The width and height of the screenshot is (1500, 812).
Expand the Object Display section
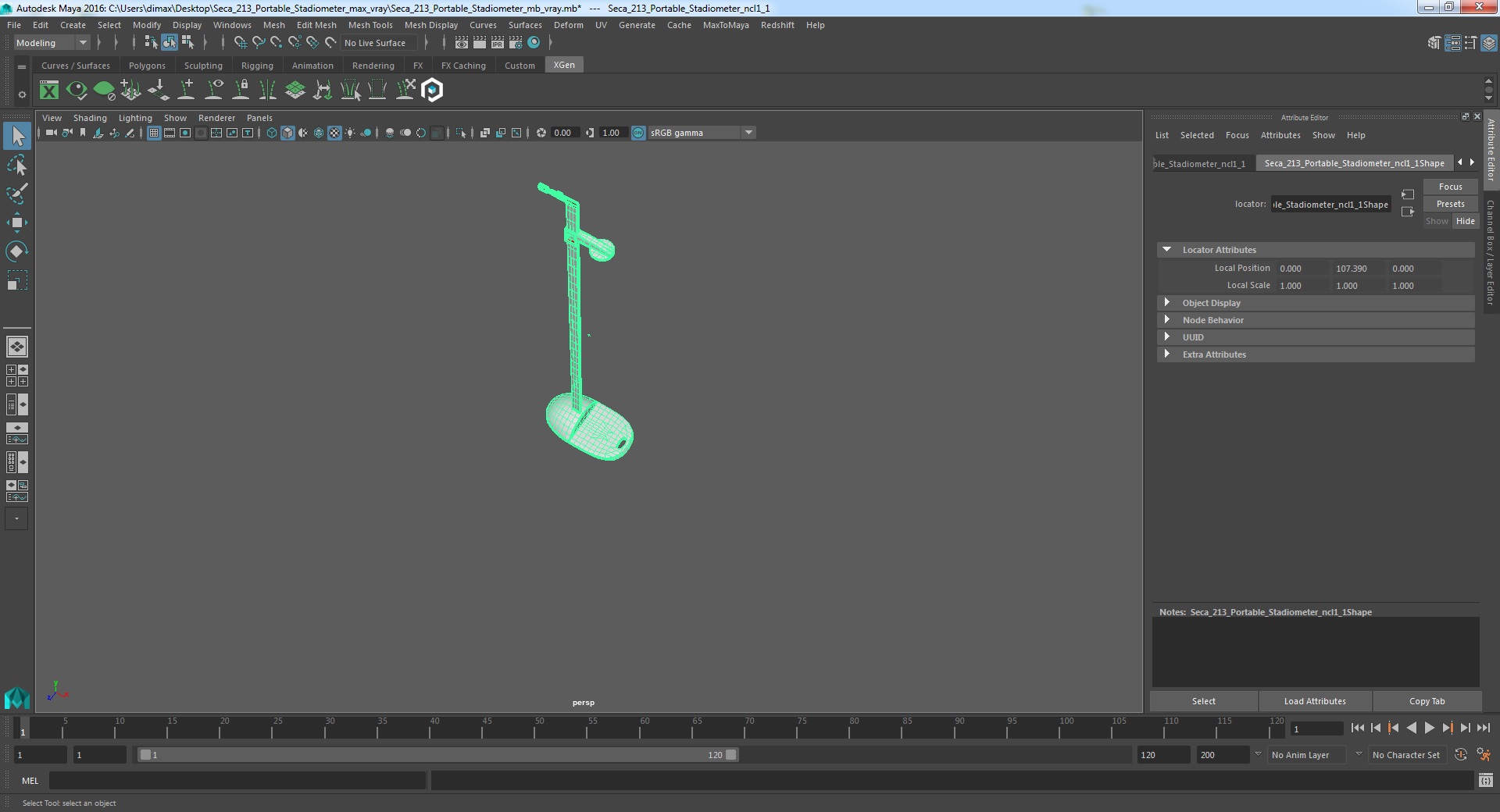[x=1166, y=303]
